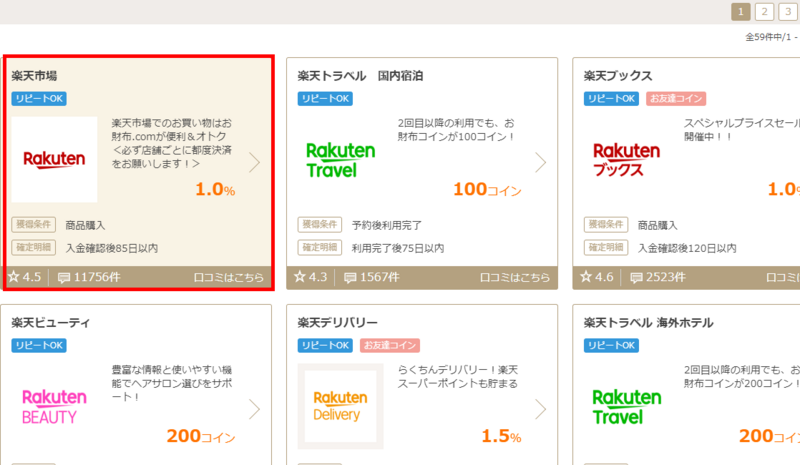This screenshot has height=465, width=800.
Task: Open the Rakuten BEAUTY logo
Action: 54,406
